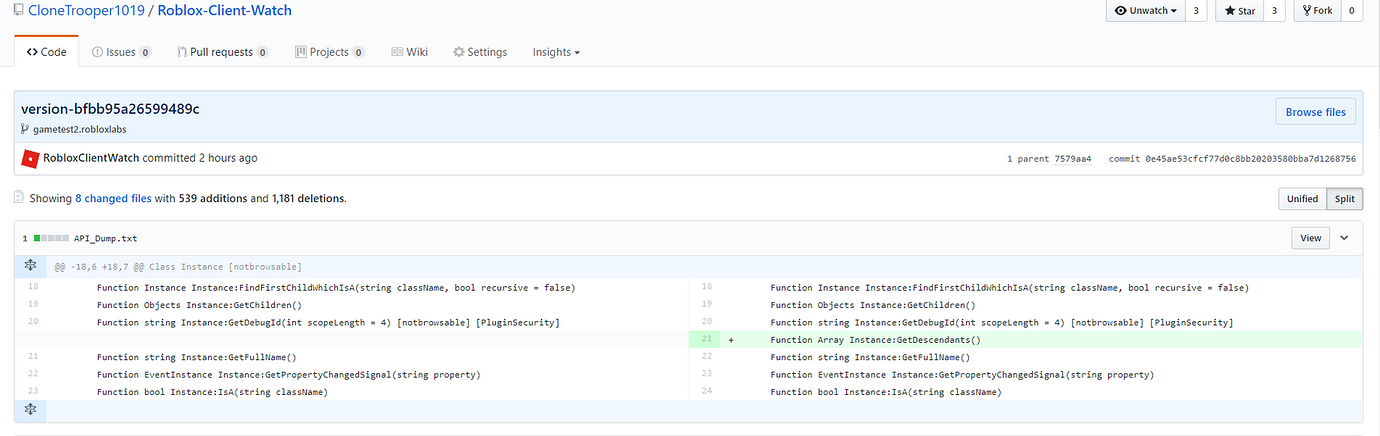Image resolution: width=1380 pixels, height=436 pixels.
Task: Click the right-side GetChildren() line
Action: (x=872, y=305)
